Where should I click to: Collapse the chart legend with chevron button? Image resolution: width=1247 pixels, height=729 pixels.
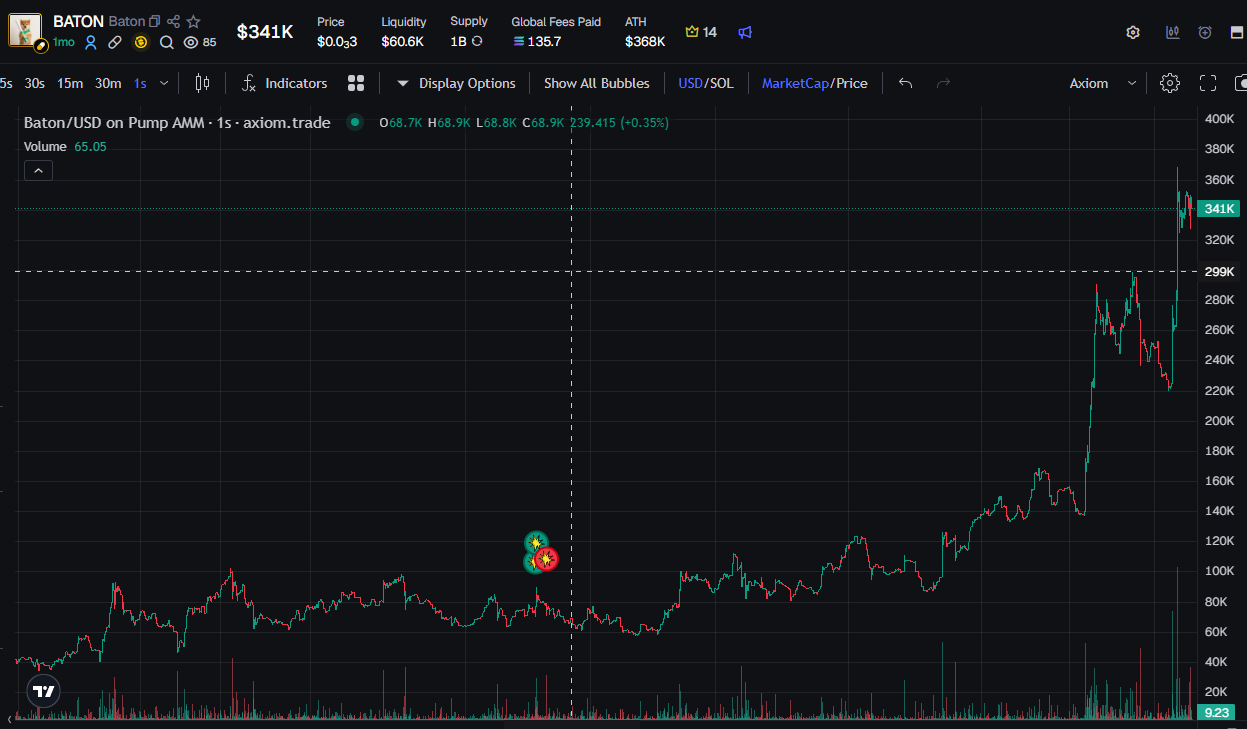click(38, 171)
